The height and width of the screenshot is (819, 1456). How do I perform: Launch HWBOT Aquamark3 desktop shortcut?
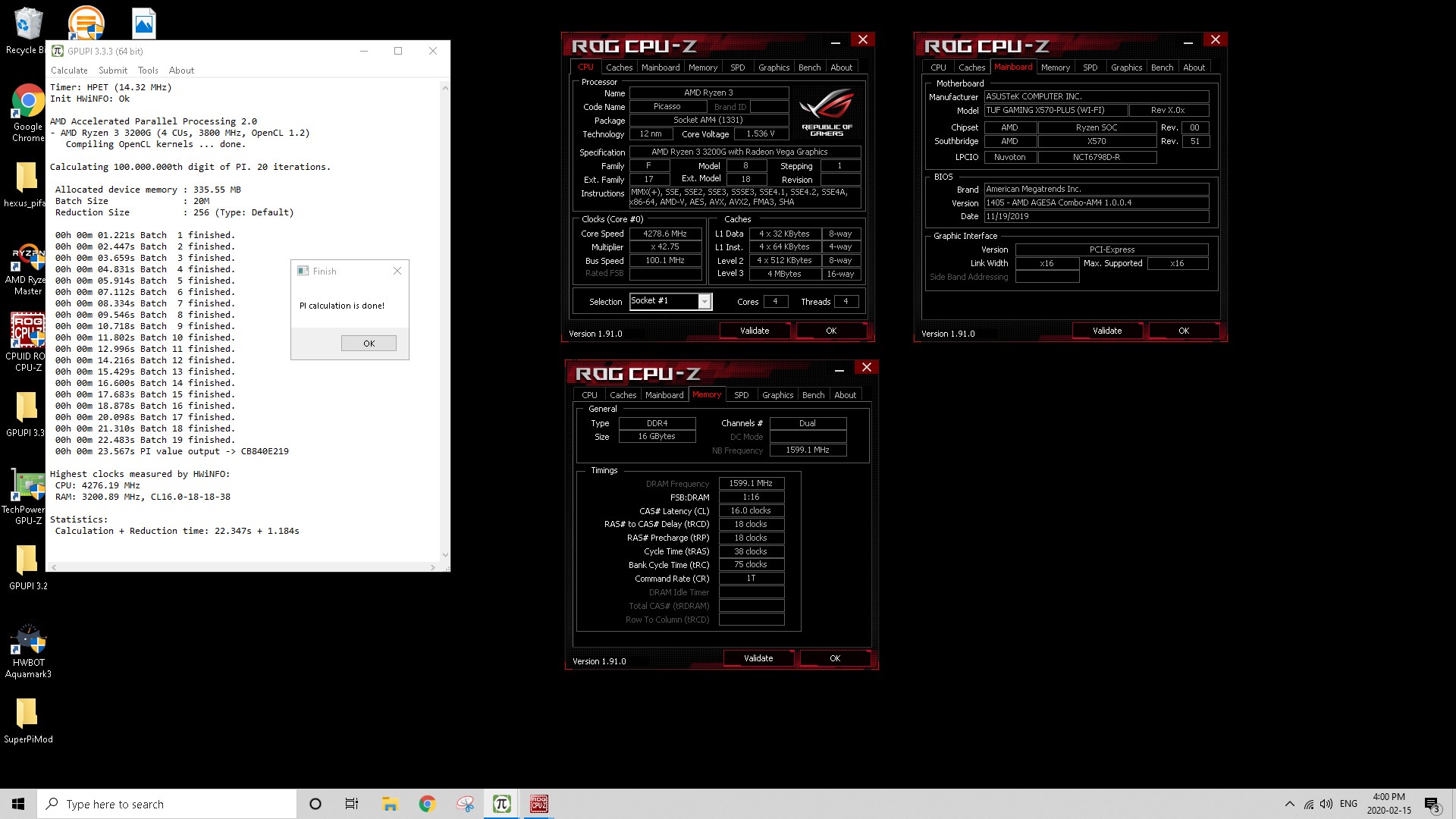(28, 651)
